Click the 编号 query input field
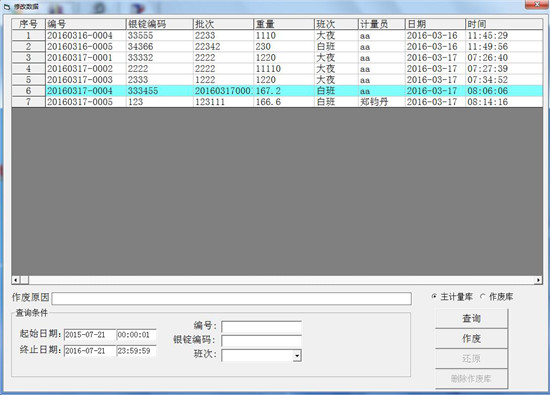The height and width of the screenshot is (395, 550). coord(261,326)
